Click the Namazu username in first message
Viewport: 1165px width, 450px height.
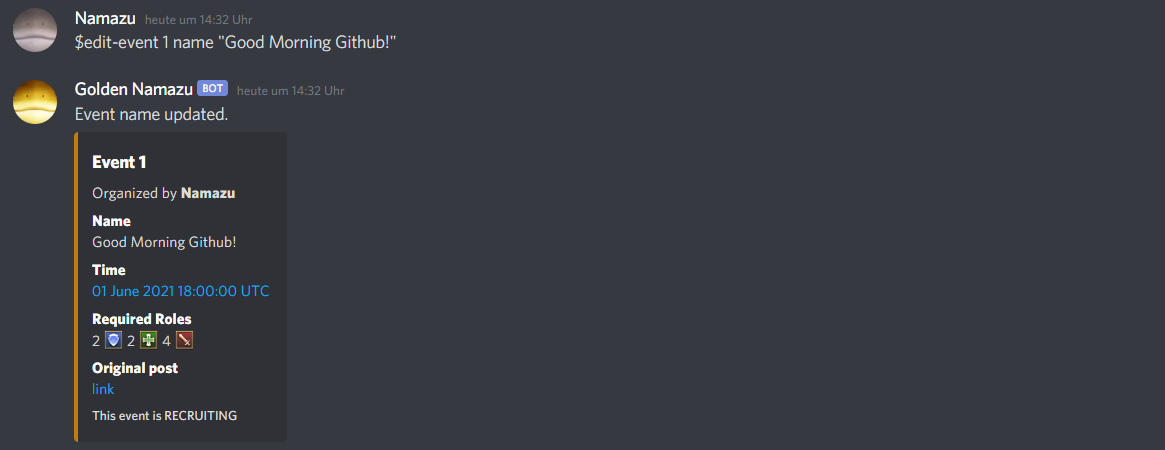(x=106, y=18)
